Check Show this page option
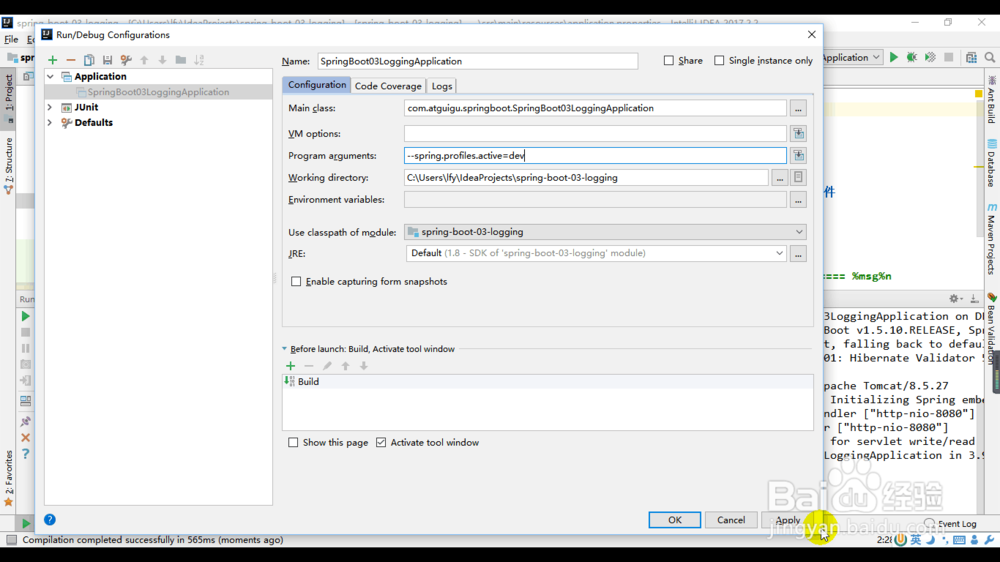This screenshot has width=1000, height=562. tap(293, 442)
